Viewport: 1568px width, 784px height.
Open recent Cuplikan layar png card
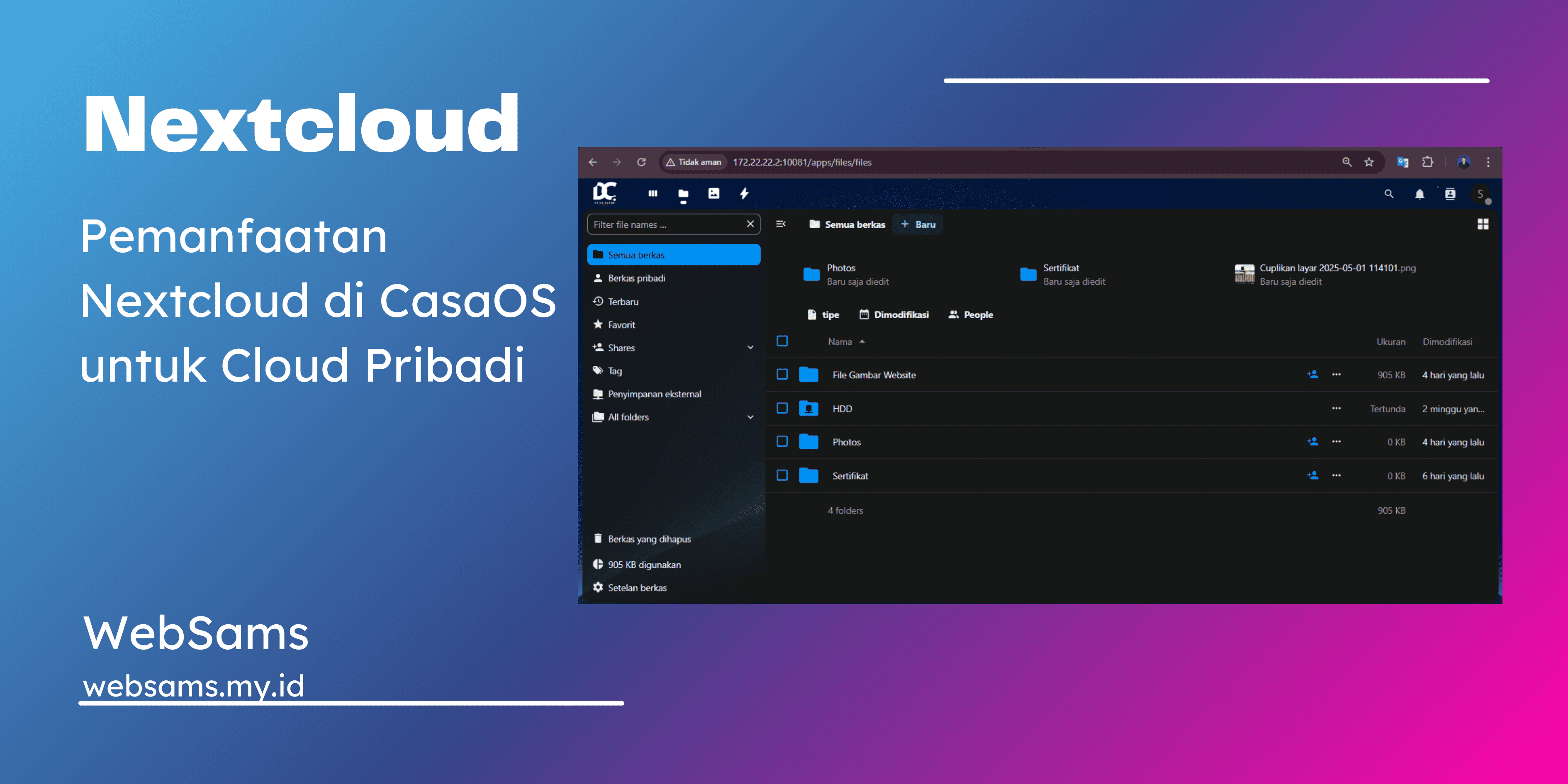(x=1325, y=275)
